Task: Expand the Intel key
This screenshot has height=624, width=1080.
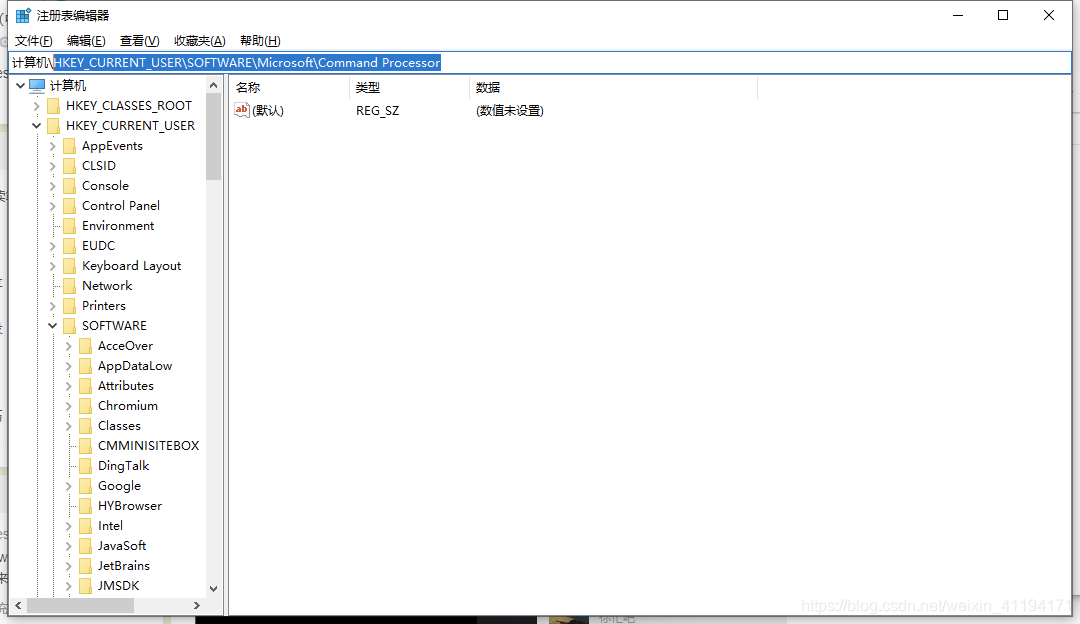Action: pyautogui.click(x=68, y=526)
